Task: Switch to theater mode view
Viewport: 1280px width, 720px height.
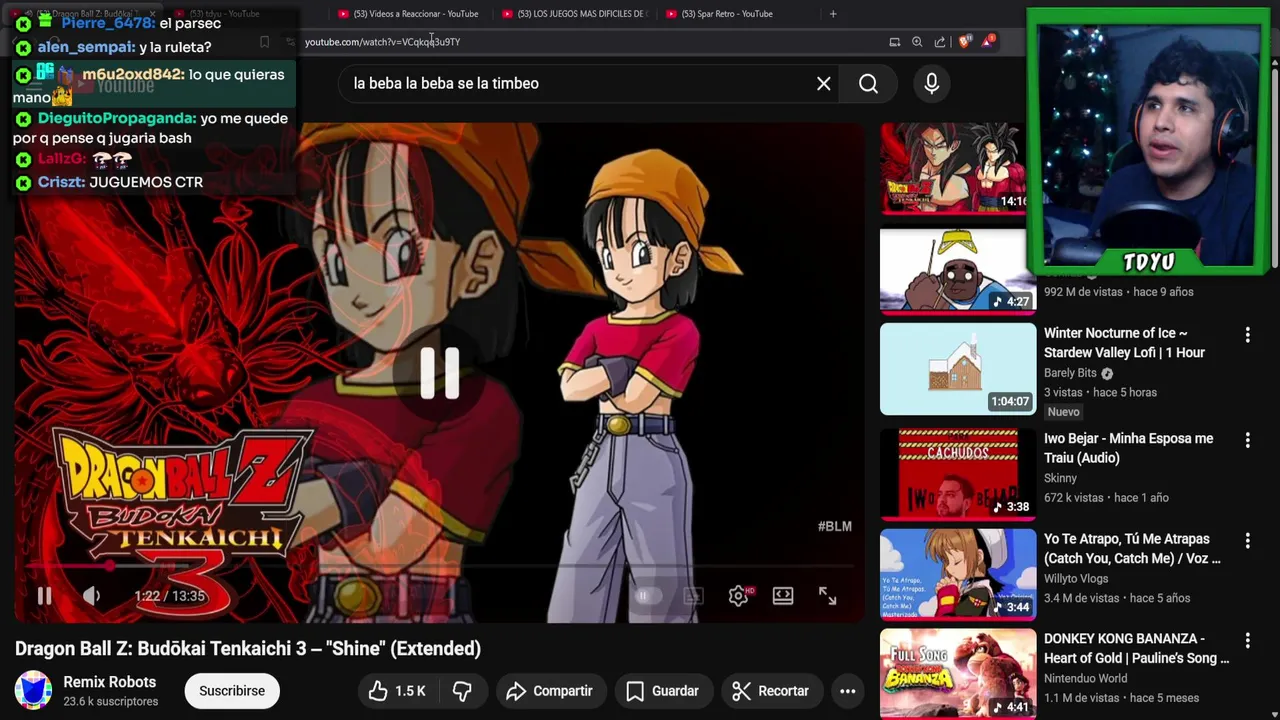Action: pyautogui.click(x=783, y=596)
